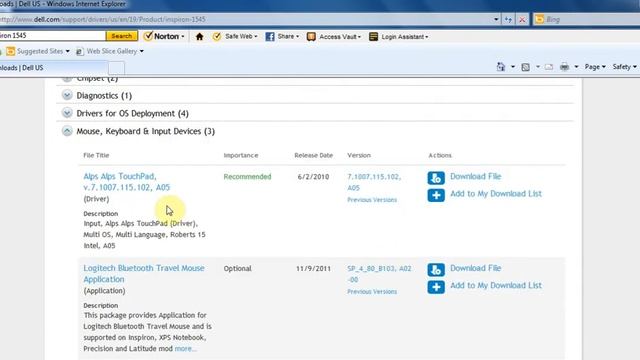The width and height of the screenshot is (640, 360).
Task: Open Previous Versions for Alps TouchPad
Action: pyautogui.click(x=372, y=200)
